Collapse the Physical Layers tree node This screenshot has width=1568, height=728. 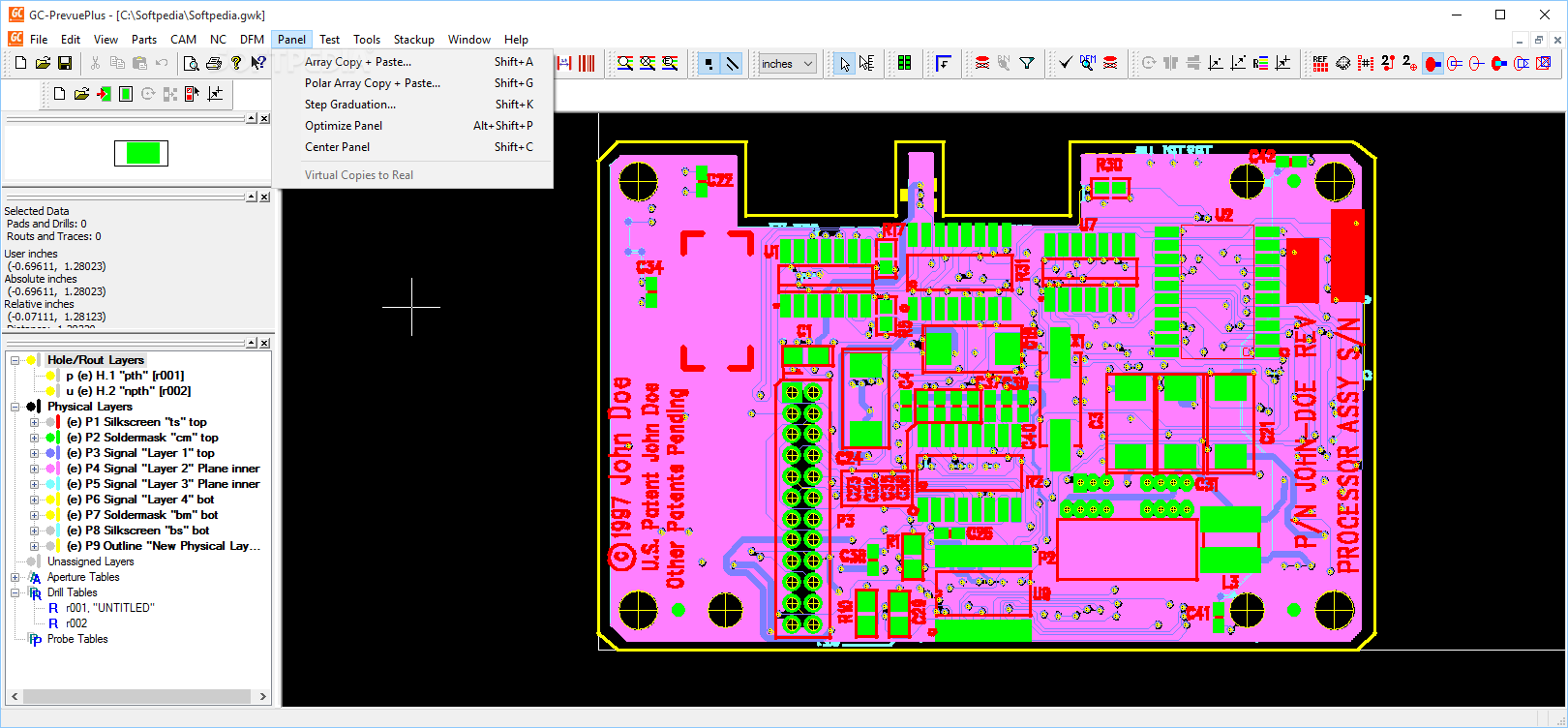click(x=15, y=407)
